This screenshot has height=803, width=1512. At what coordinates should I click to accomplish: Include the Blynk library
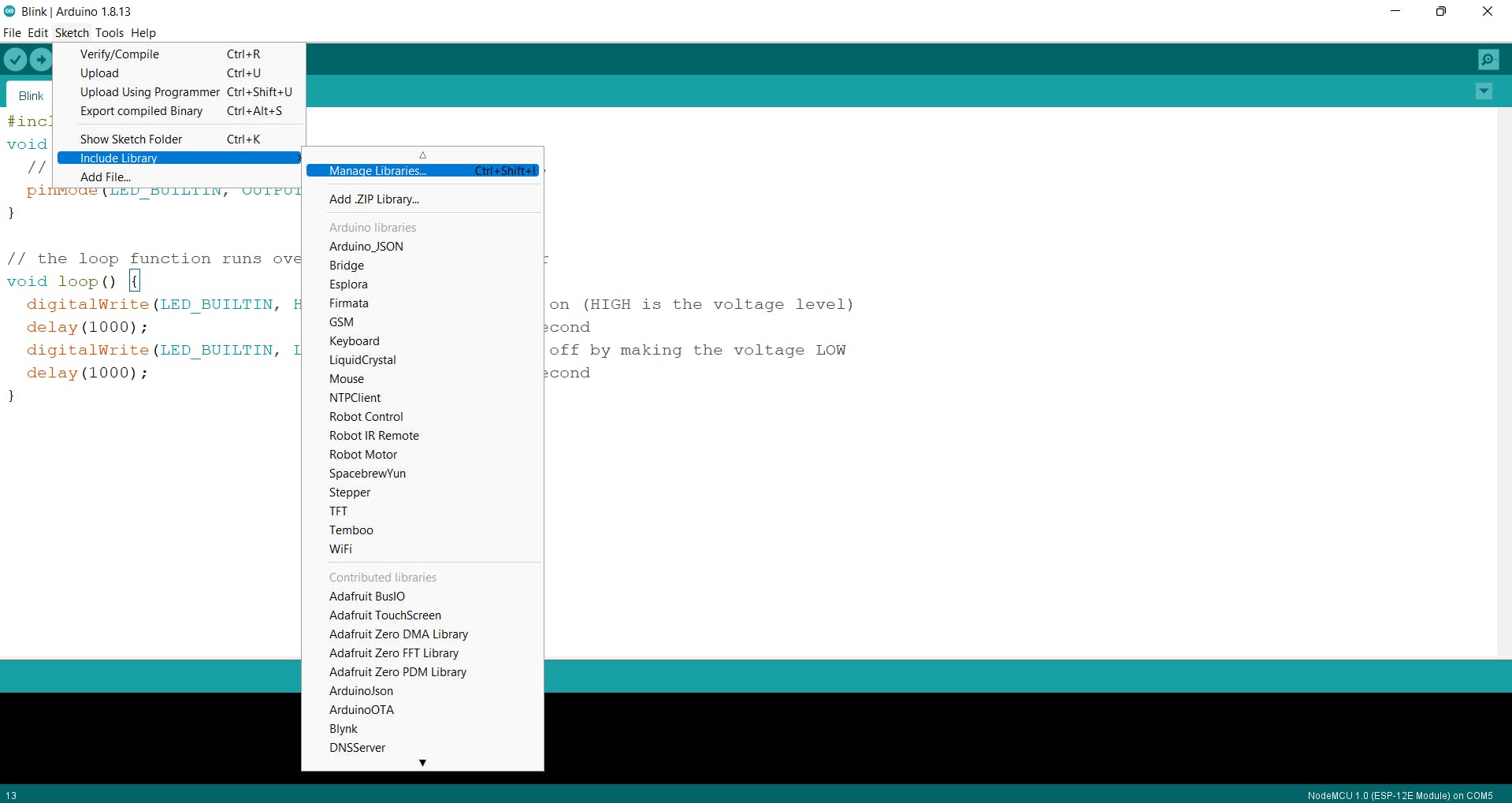pyautogui.click(x=422, y=729)
